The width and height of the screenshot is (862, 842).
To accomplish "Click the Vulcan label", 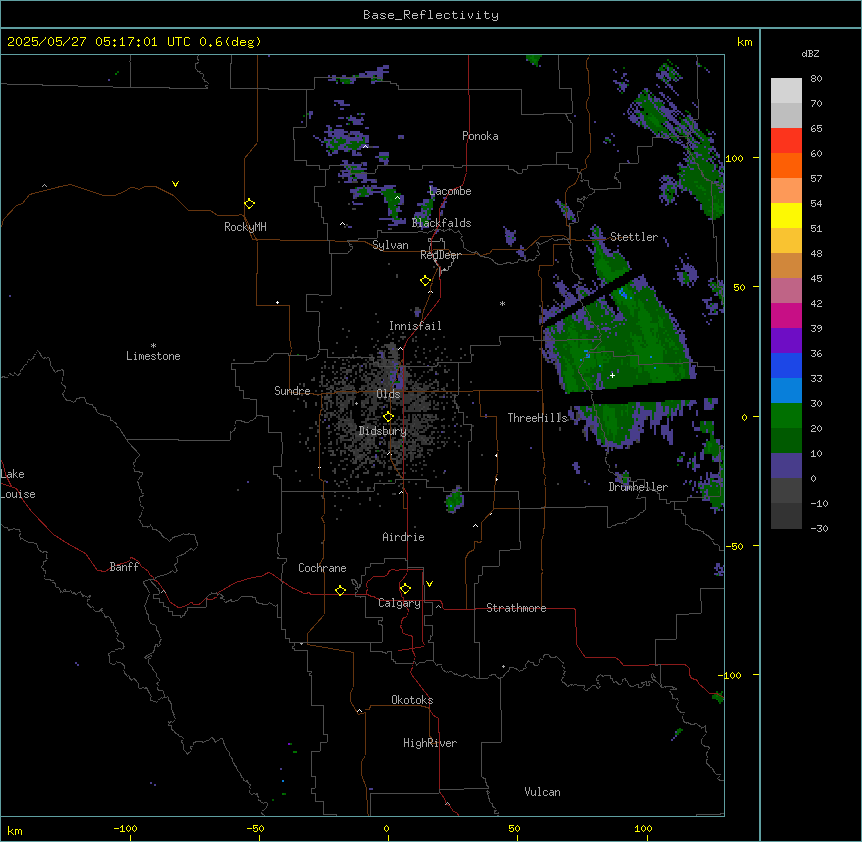I will click(542, 792).
